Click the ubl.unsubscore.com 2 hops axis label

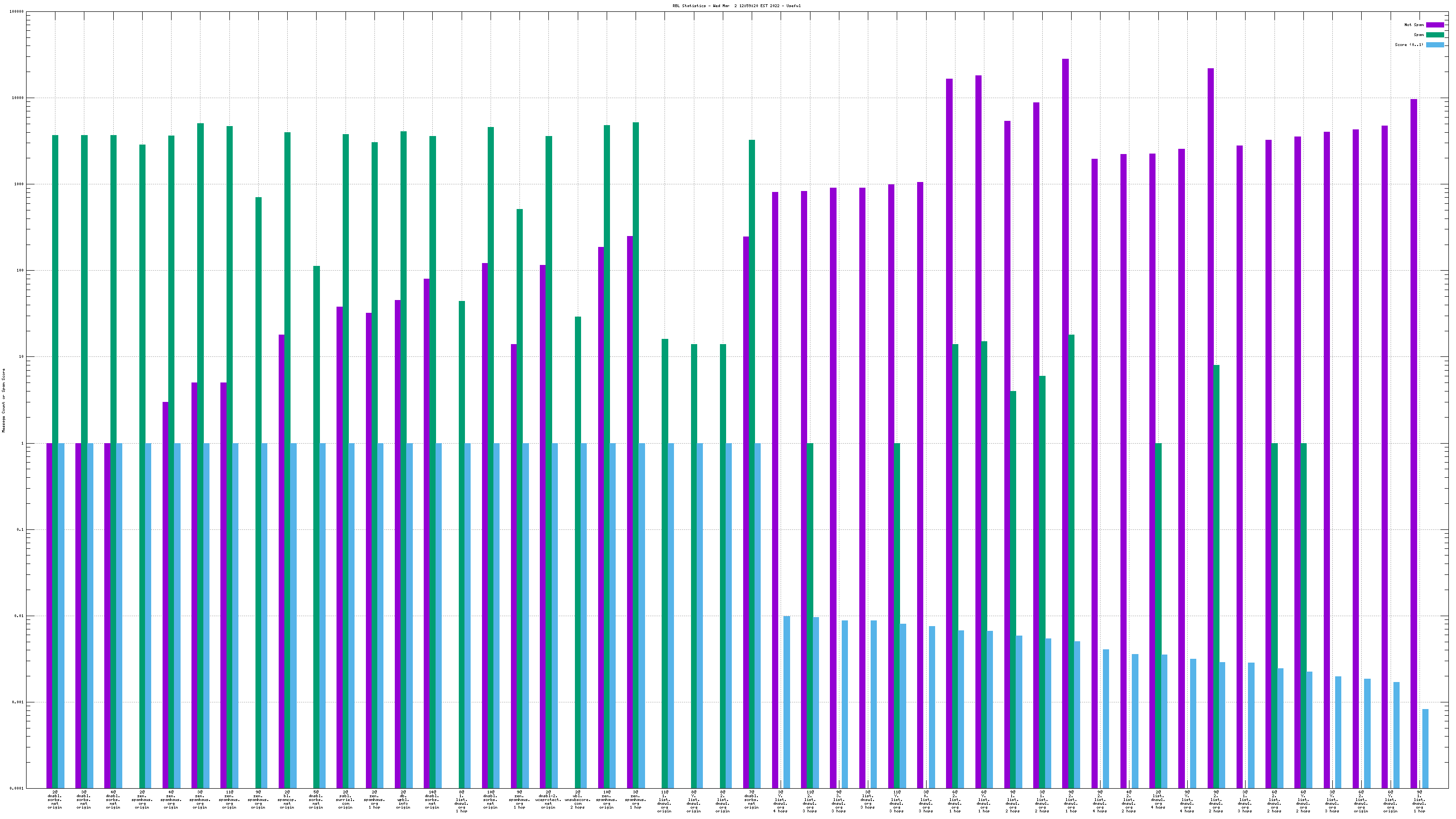click(x=577, y=800)
